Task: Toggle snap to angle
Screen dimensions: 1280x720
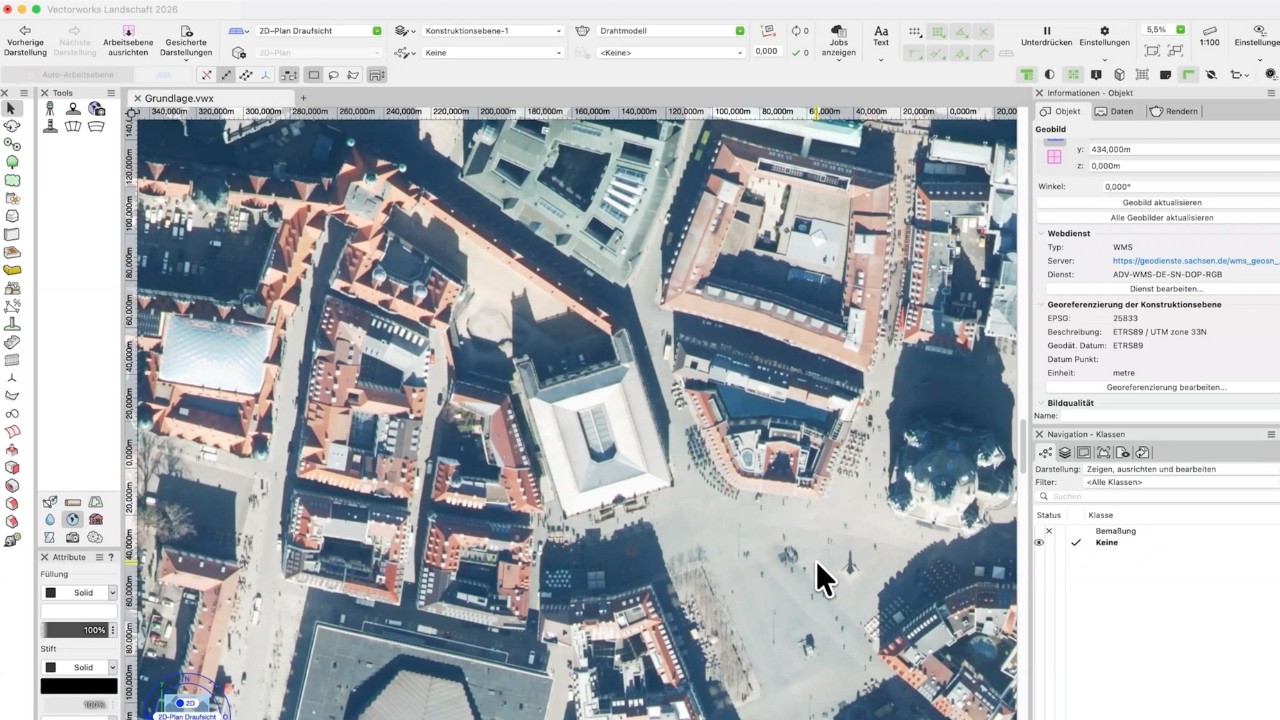Action: pos(960,31)
